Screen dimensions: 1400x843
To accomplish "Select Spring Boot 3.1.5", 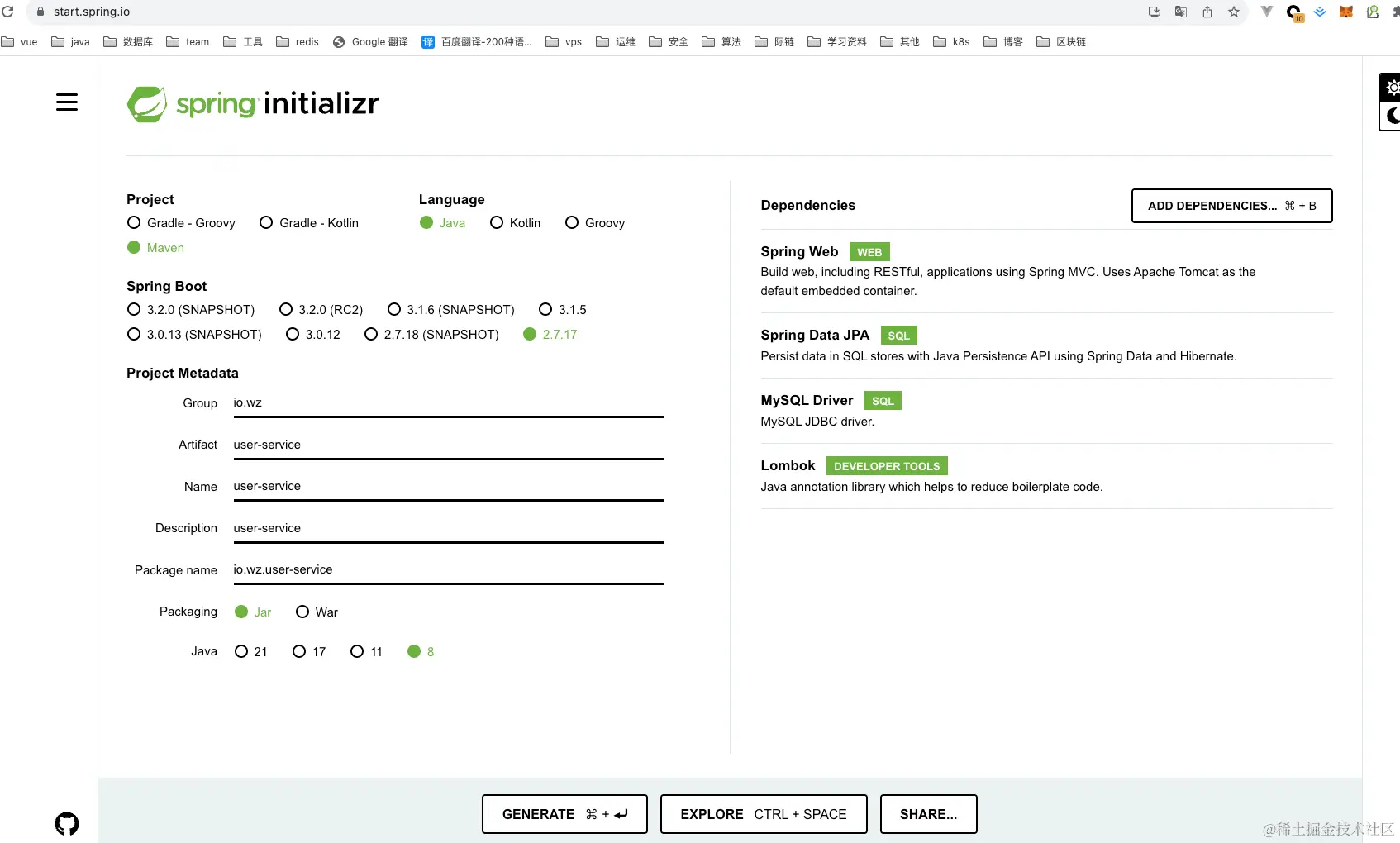I will pos(563,310).
